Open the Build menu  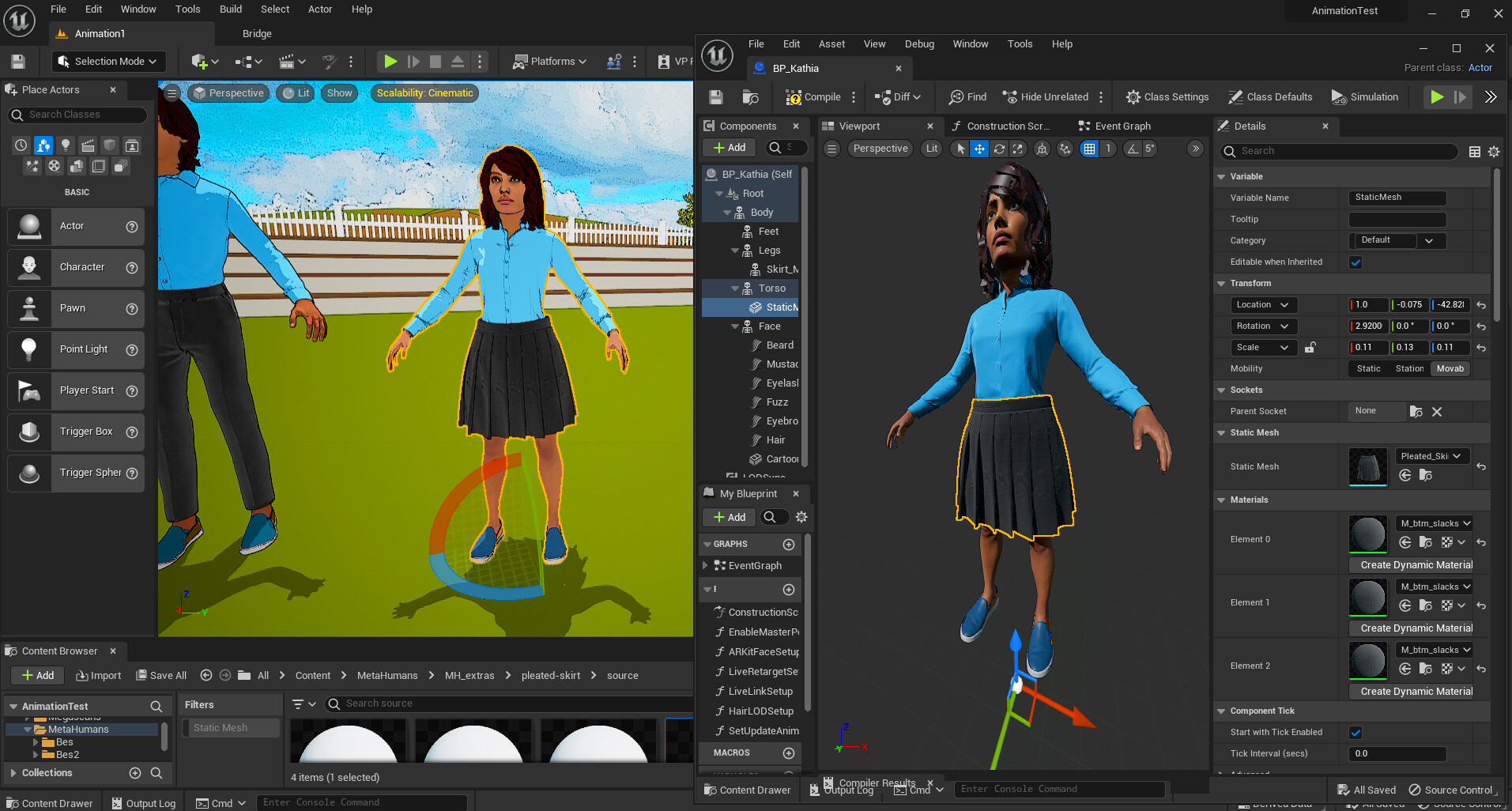[x=230, y=9]
